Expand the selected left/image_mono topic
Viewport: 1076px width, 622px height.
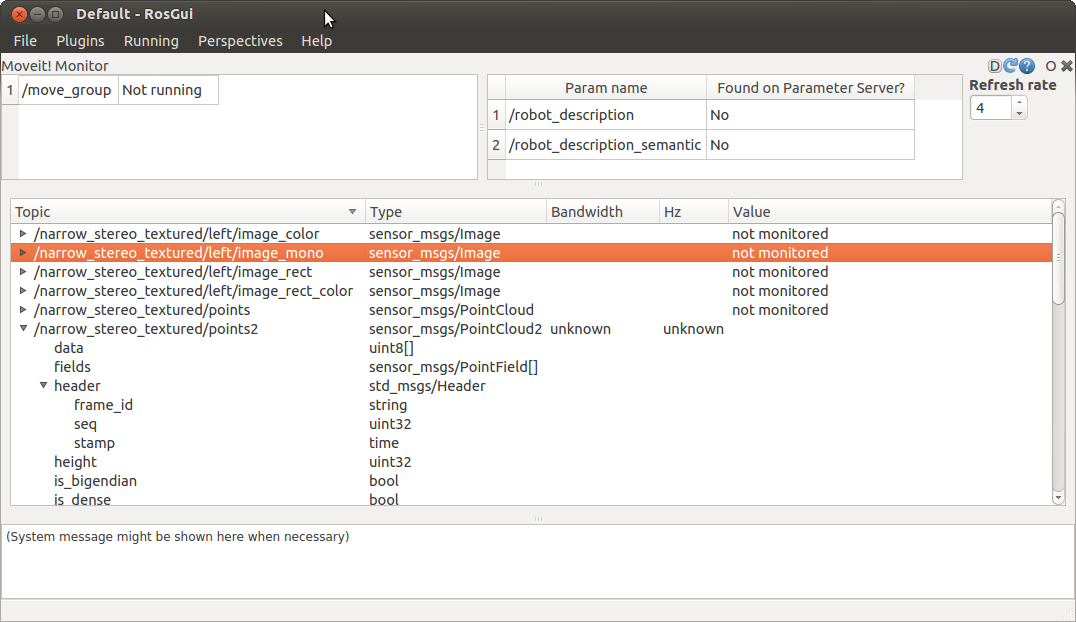point(23,253)
